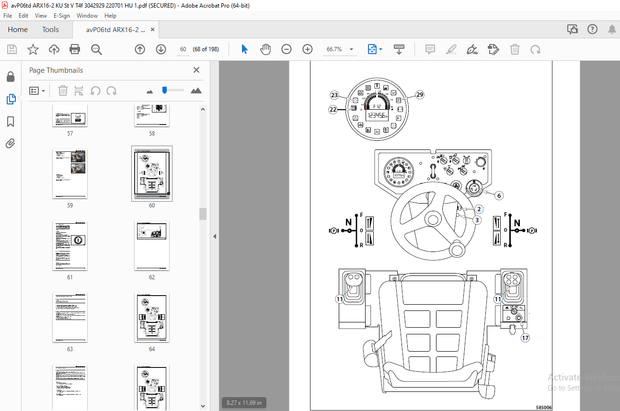Go to the previous page arrow
Viewport: 620px width, 411px height.
click(x=139, y=49)
